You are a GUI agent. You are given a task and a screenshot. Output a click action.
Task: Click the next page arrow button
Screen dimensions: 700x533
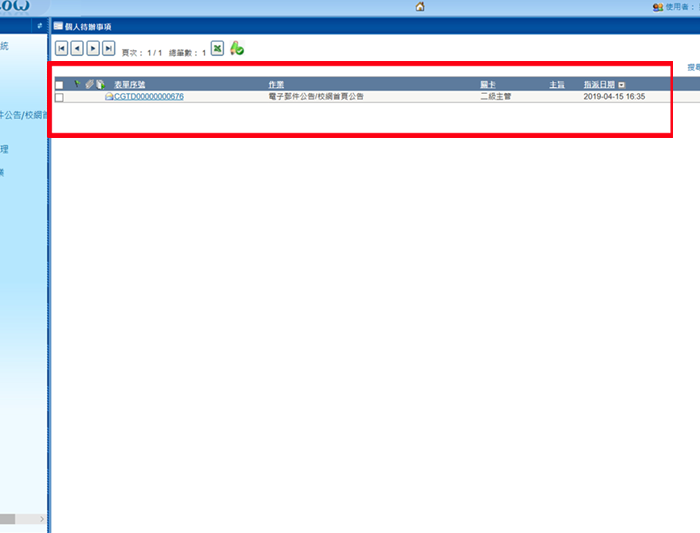coord(93,48)
